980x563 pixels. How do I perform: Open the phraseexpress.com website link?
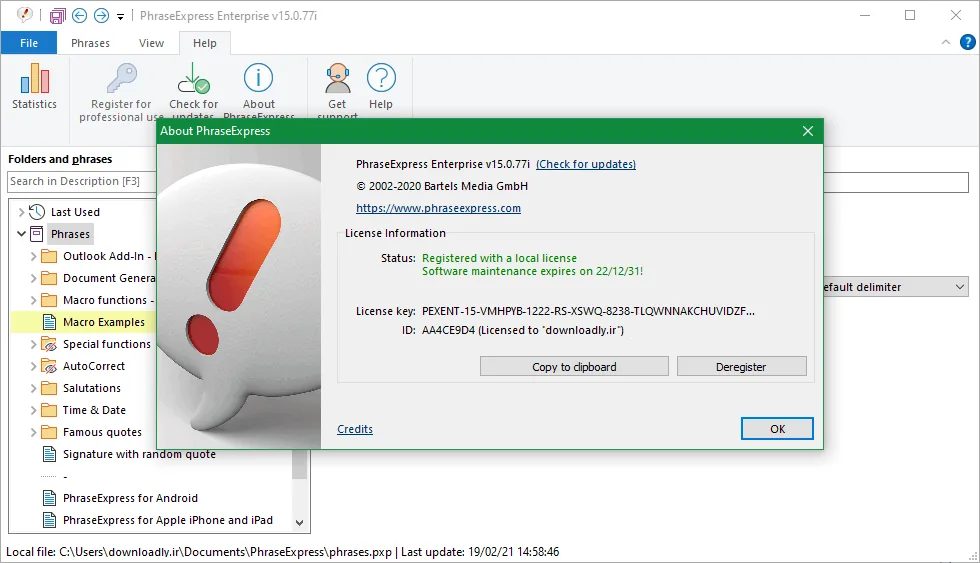(x=438, y=208)
